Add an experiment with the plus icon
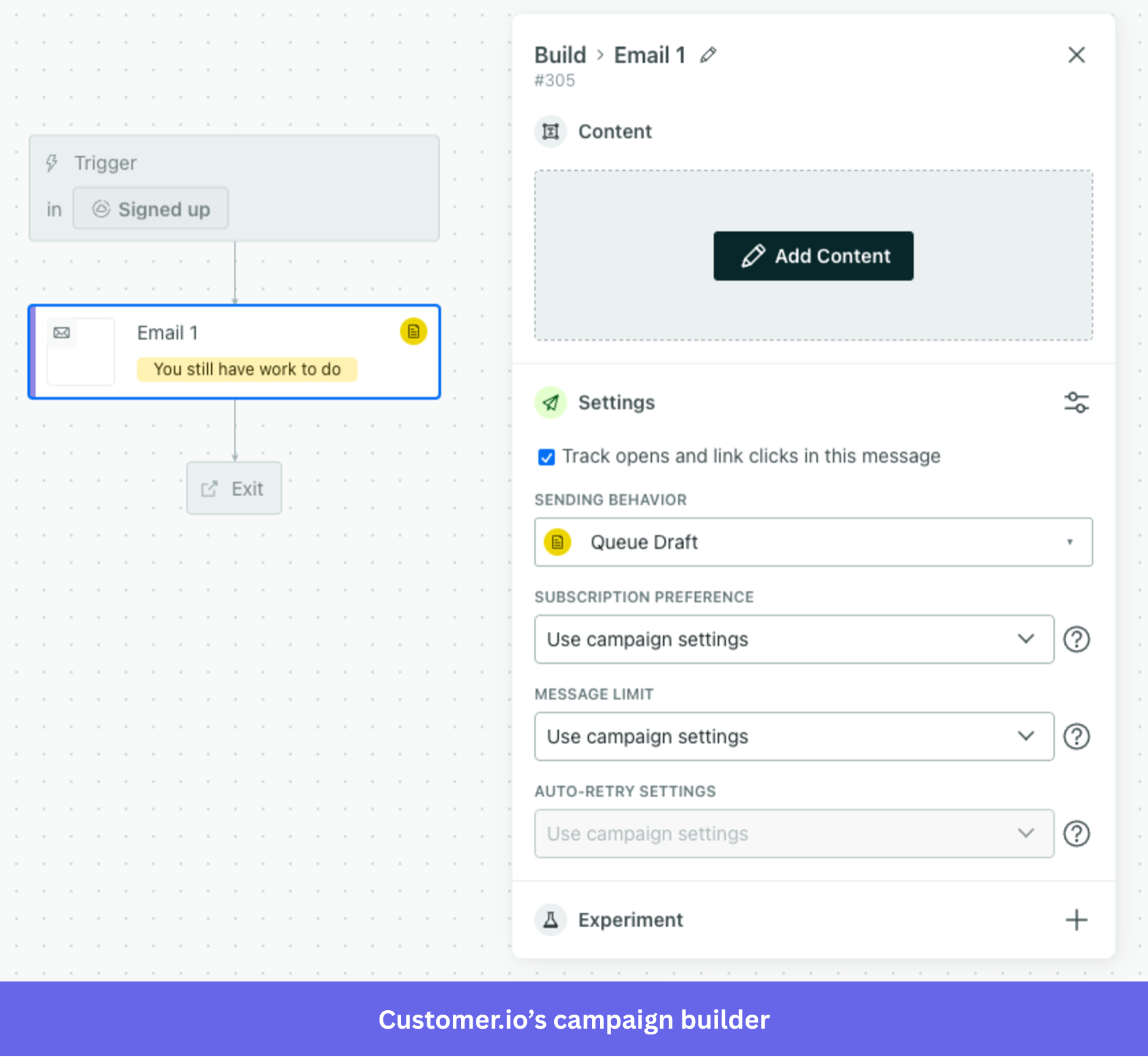The height and width of the screenshot is (1058, 1148). coord(1077,920)
